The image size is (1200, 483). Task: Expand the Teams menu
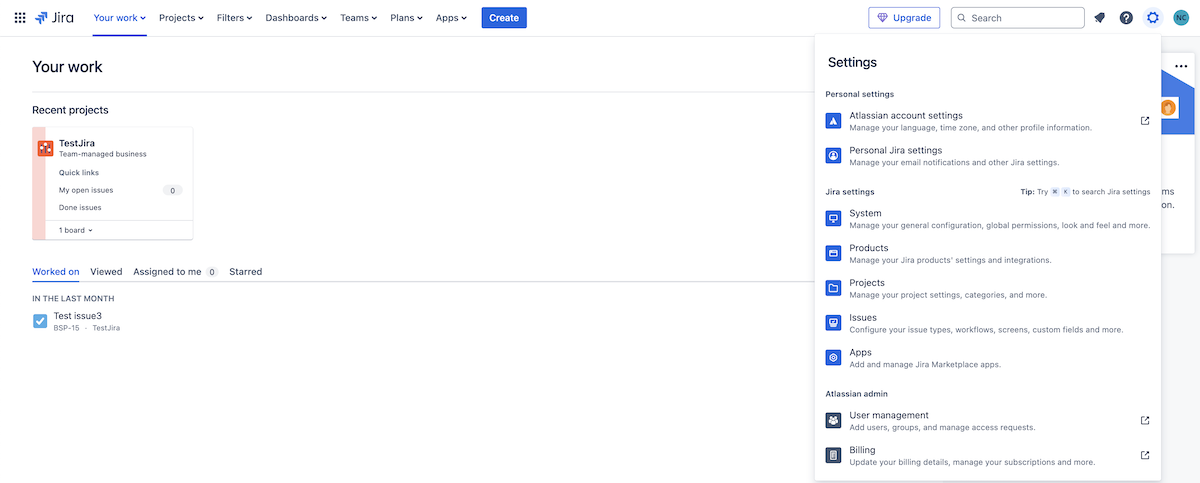point(359,18)
